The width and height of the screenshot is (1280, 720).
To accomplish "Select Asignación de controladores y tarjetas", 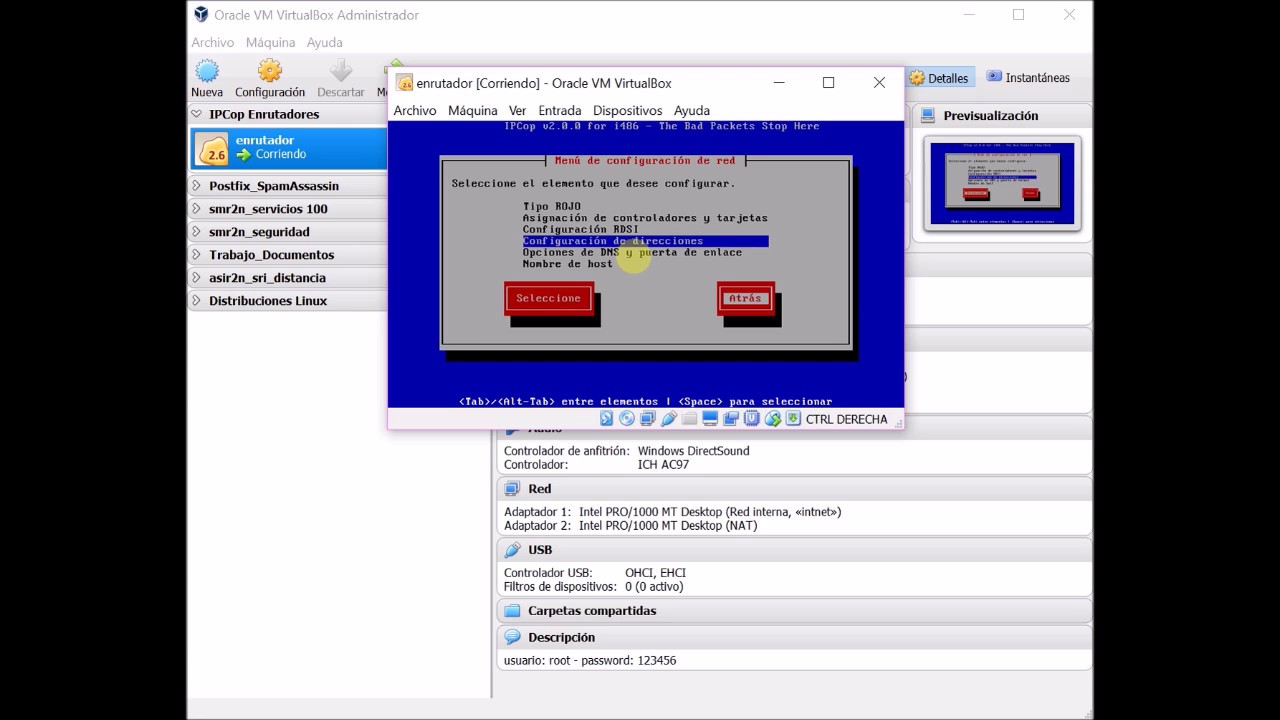I will (645, 218).
